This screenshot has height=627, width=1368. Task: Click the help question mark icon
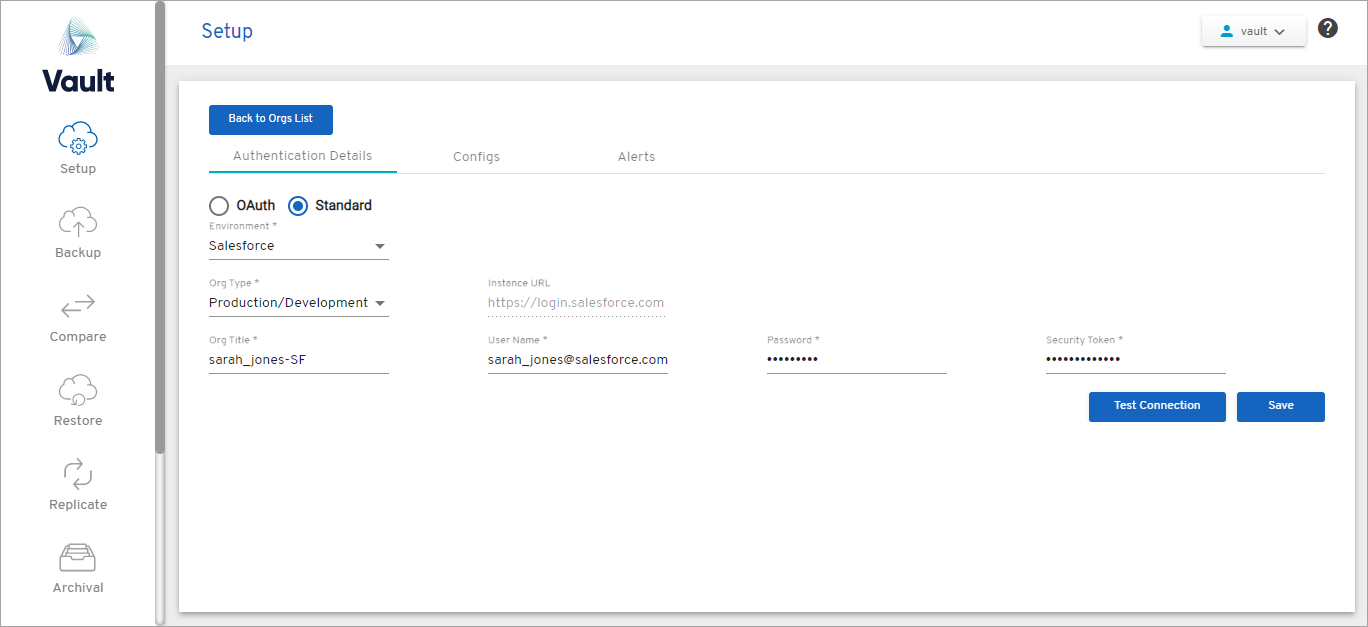click(x=1328, y=28)
